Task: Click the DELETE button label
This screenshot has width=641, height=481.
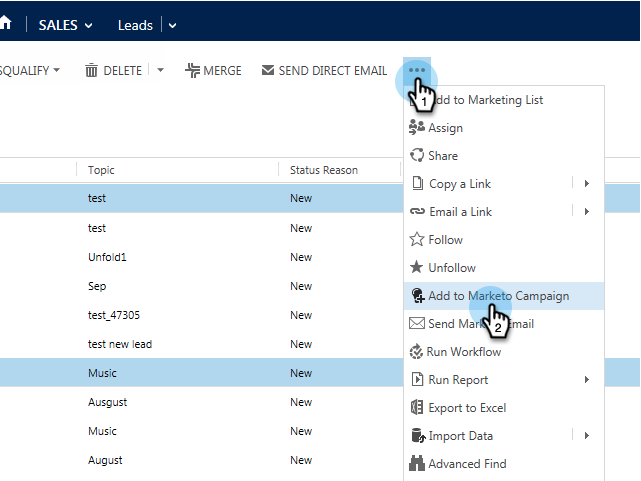Action: (123, 71)
